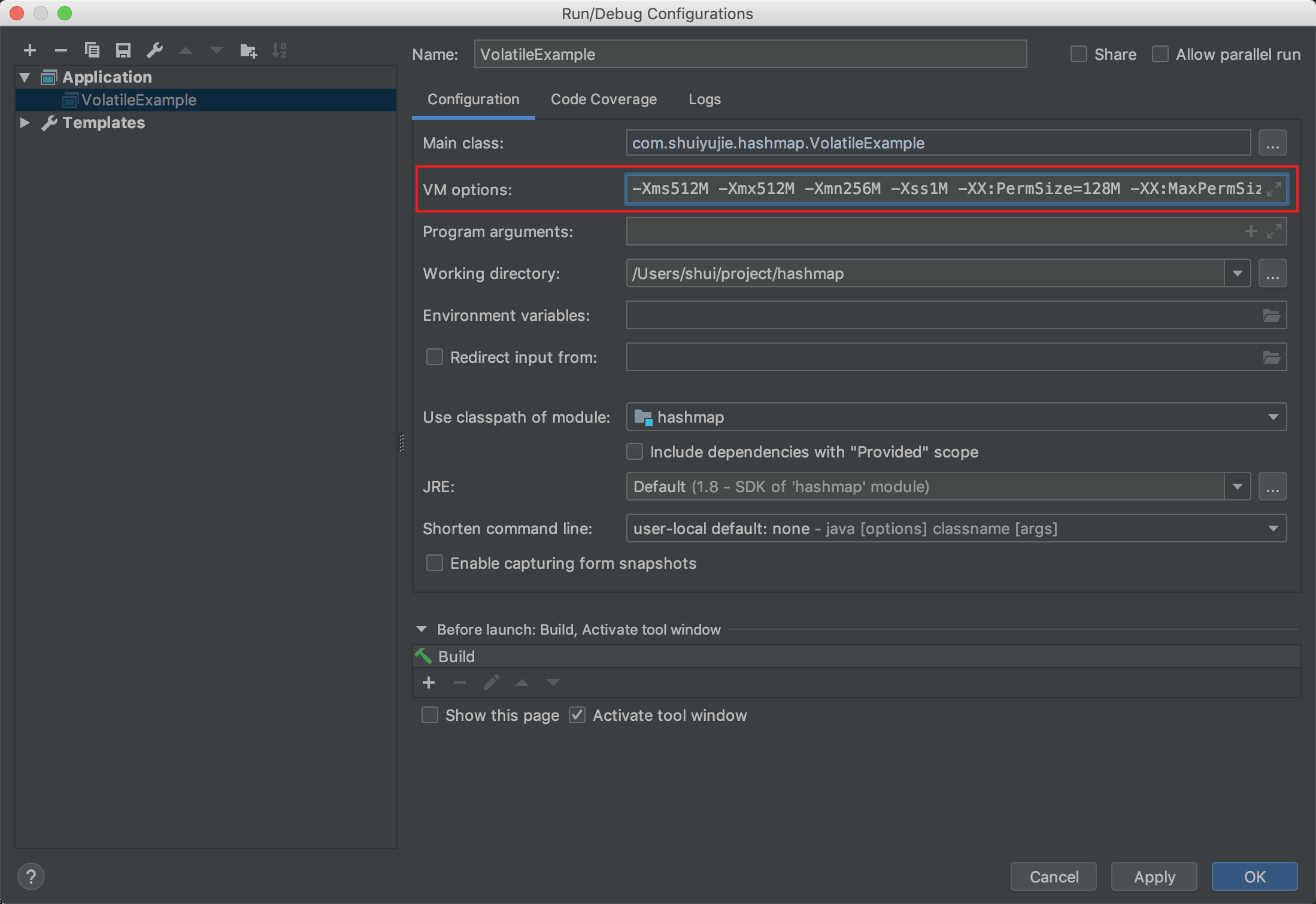Click the Add New Configuration plus icon
This screenshot has height=904, width=1316.
point(29,50)
